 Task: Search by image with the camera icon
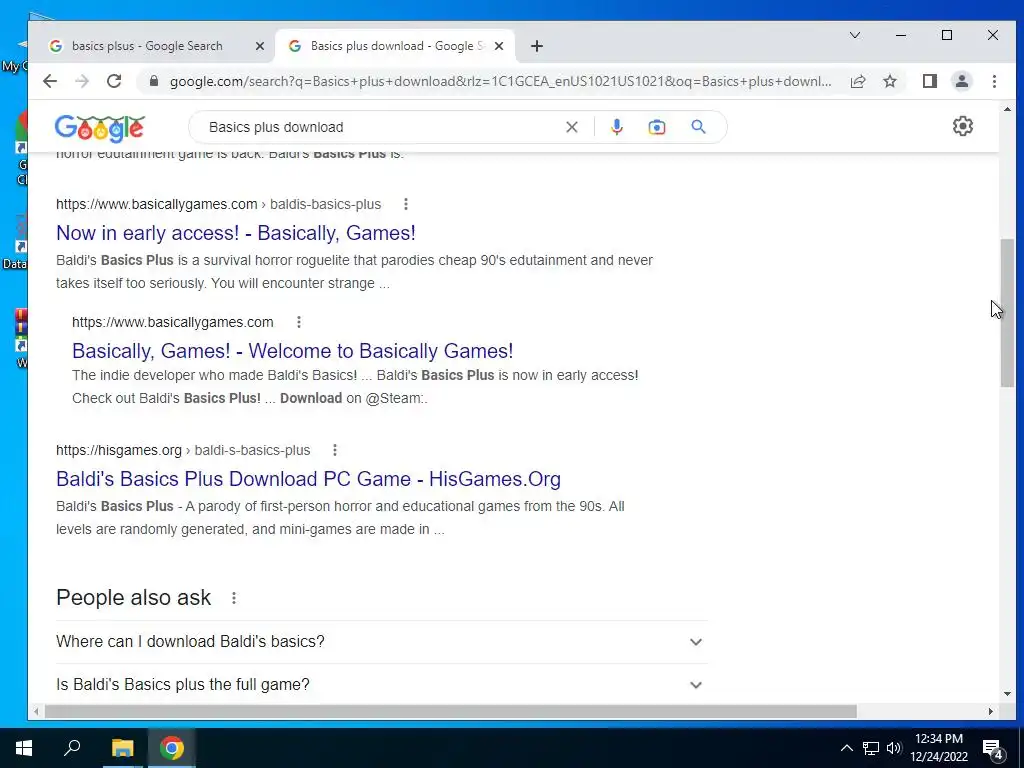tap(657, 127)
